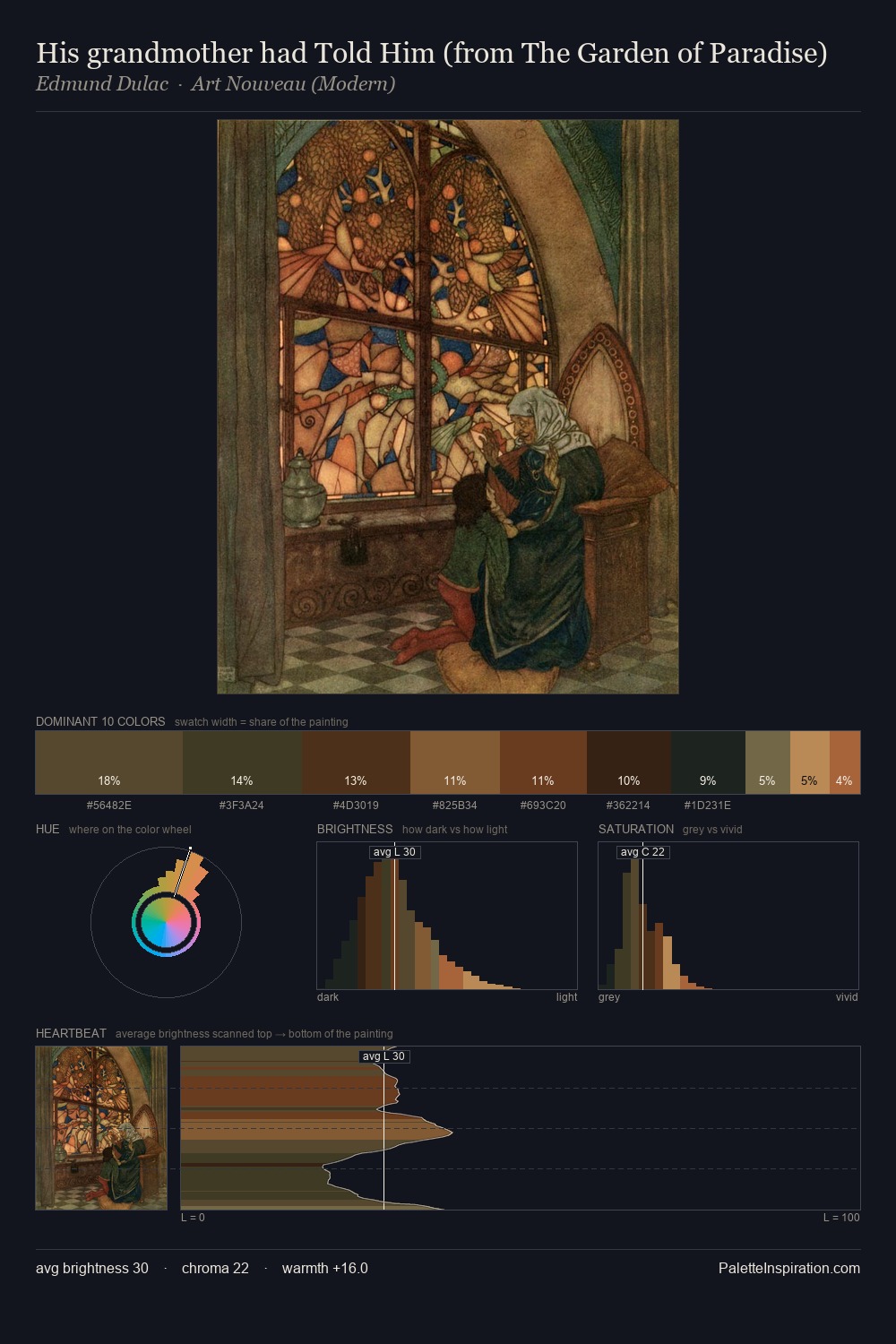The height and width of the screenshot is (1344, 896).
Task: Click the HUE section label
Action: 47,829
